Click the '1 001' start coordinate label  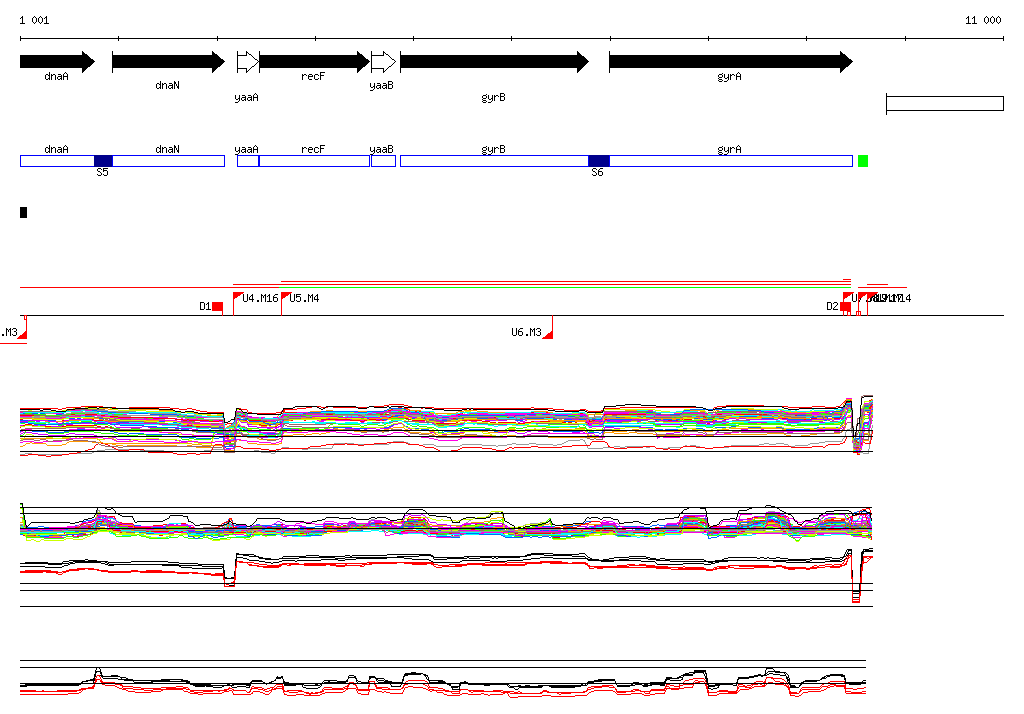coord(34,20)
